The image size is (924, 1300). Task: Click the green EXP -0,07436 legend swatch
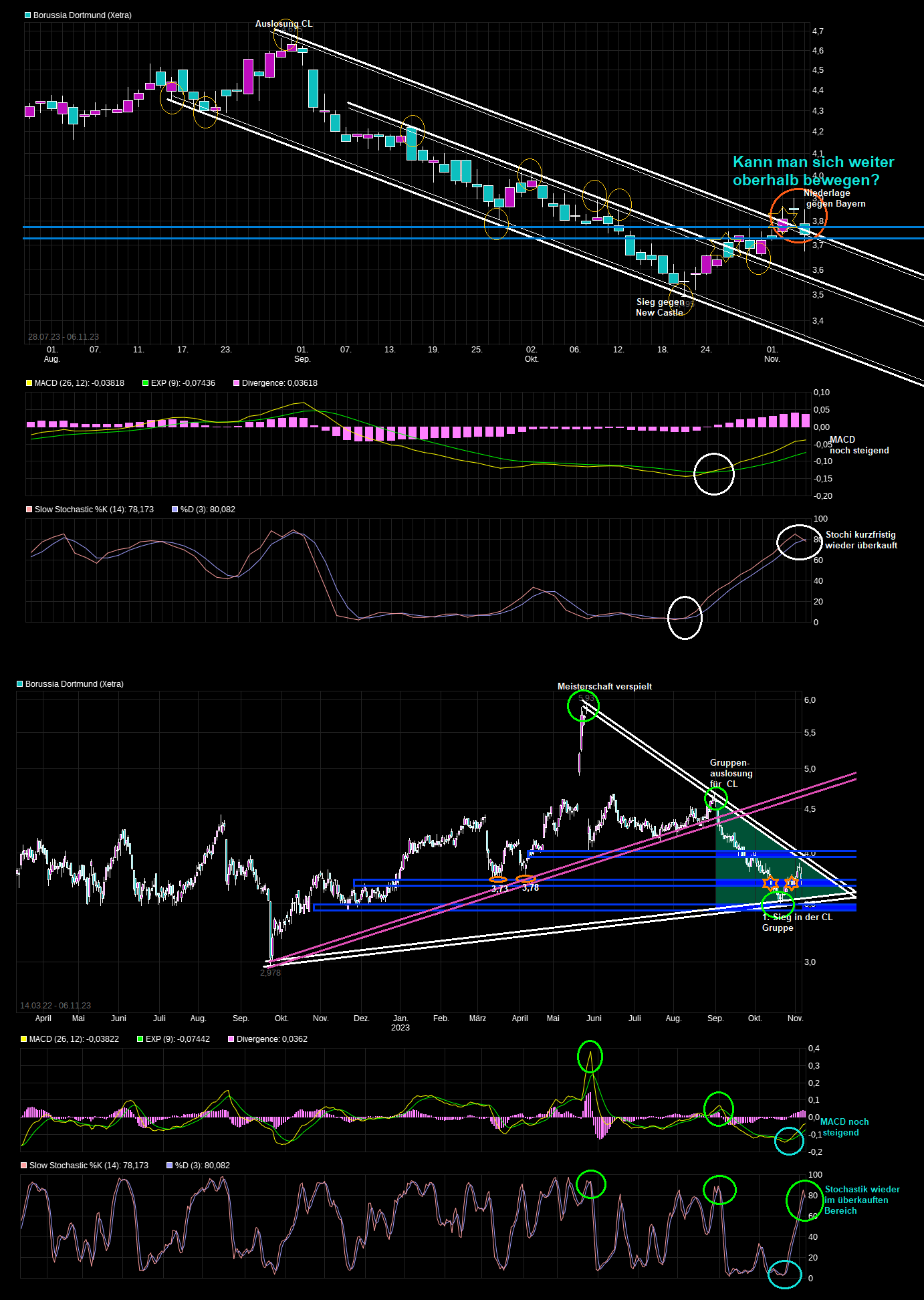[145, 383]
